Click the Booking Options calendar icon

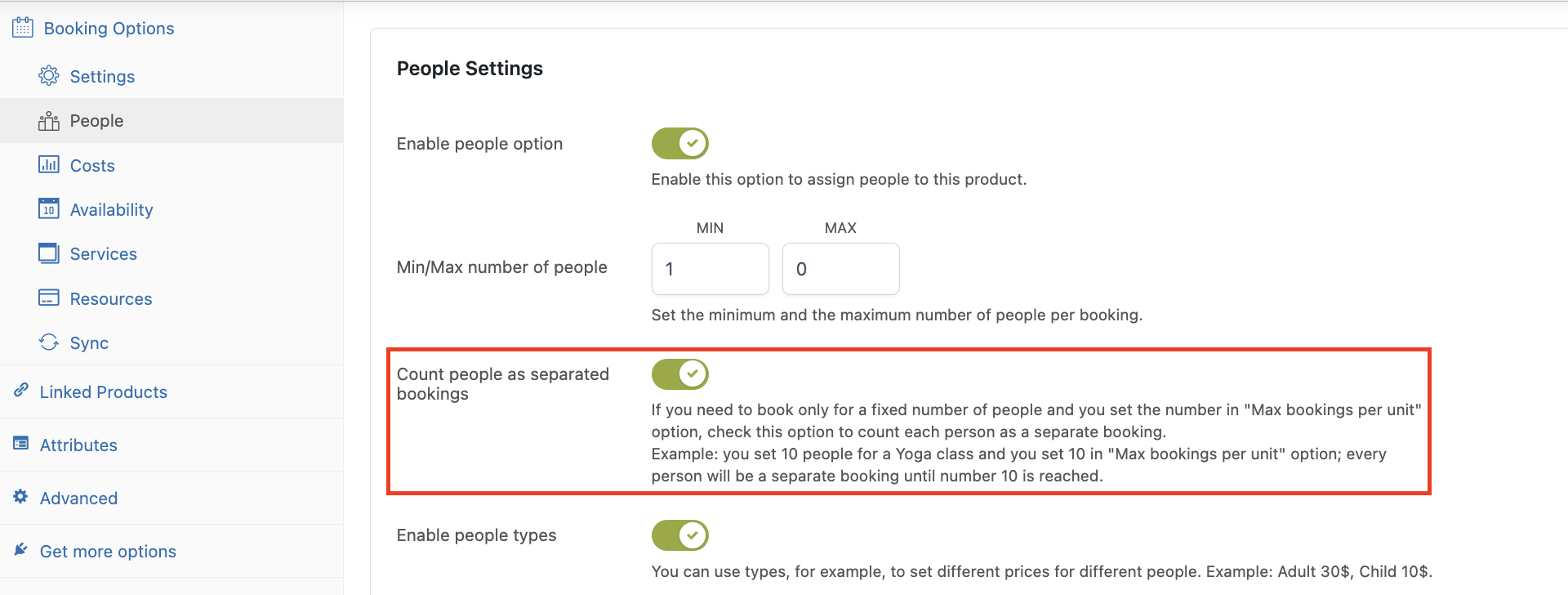23,28
